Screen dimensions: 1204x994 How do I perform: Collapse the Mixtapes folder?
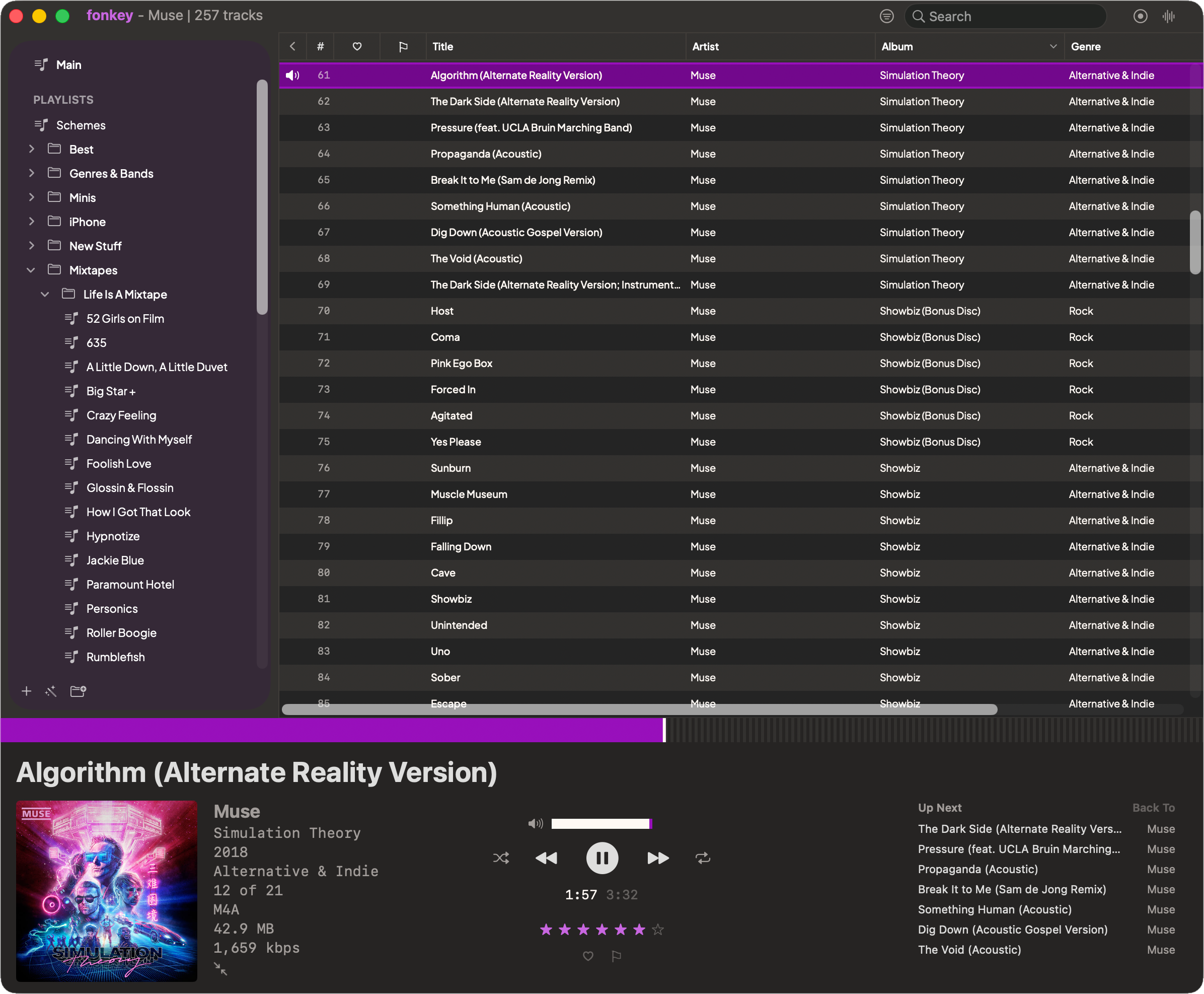[x=31, y=270]
